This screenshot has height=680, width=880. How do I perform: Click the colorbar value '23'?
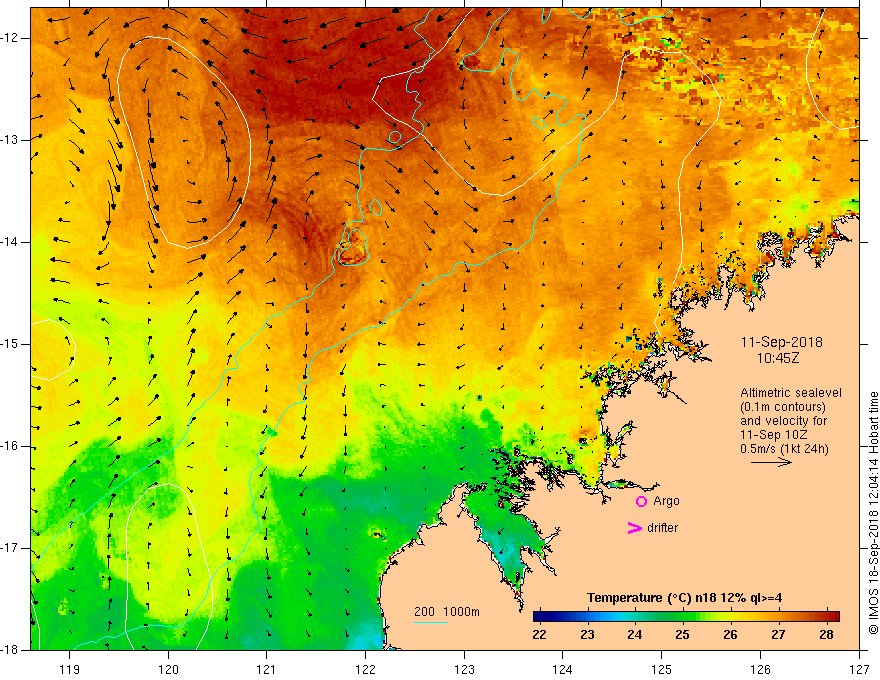tap(587, 635)
